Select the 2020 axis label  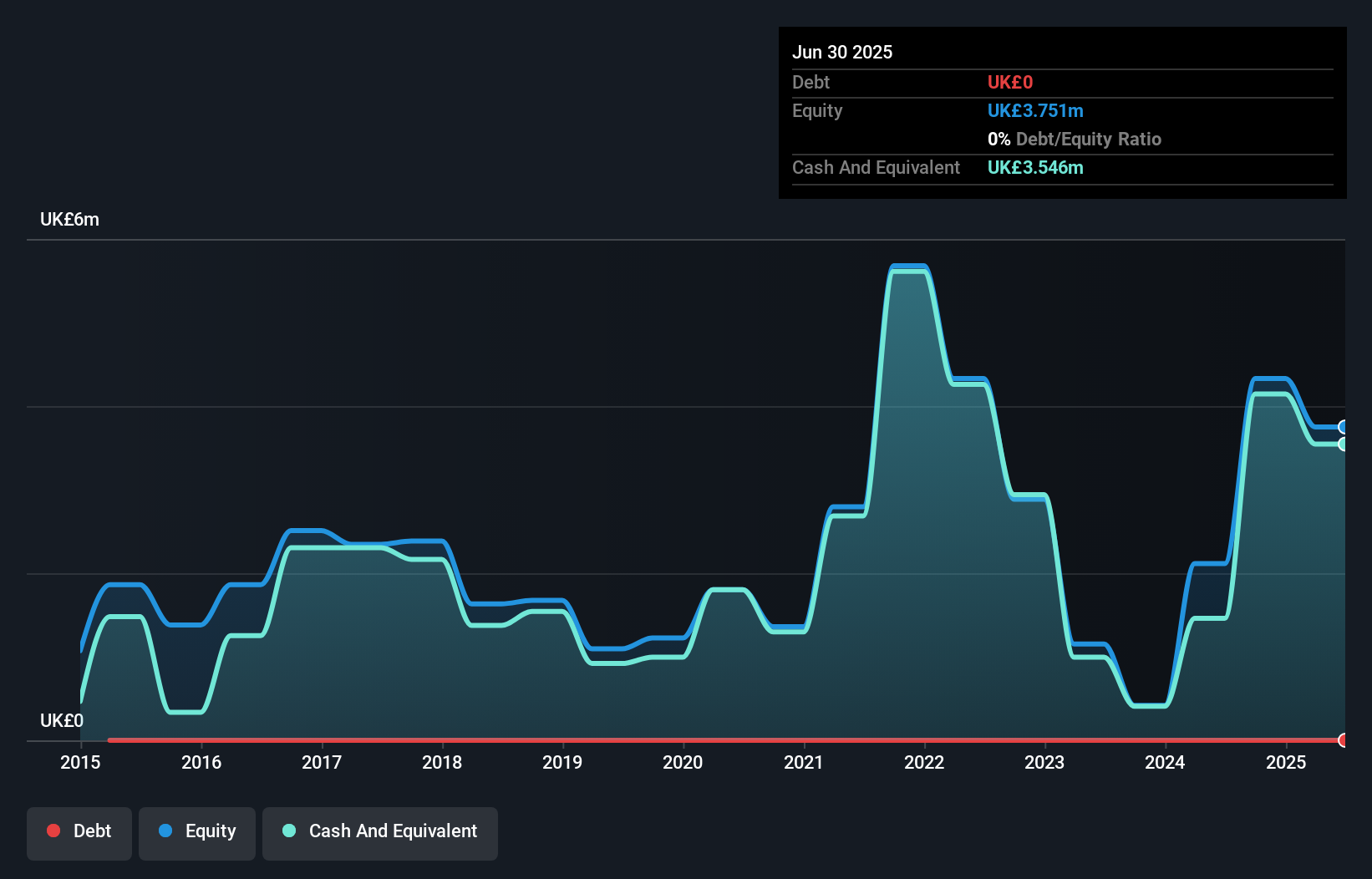click(683, 762)
